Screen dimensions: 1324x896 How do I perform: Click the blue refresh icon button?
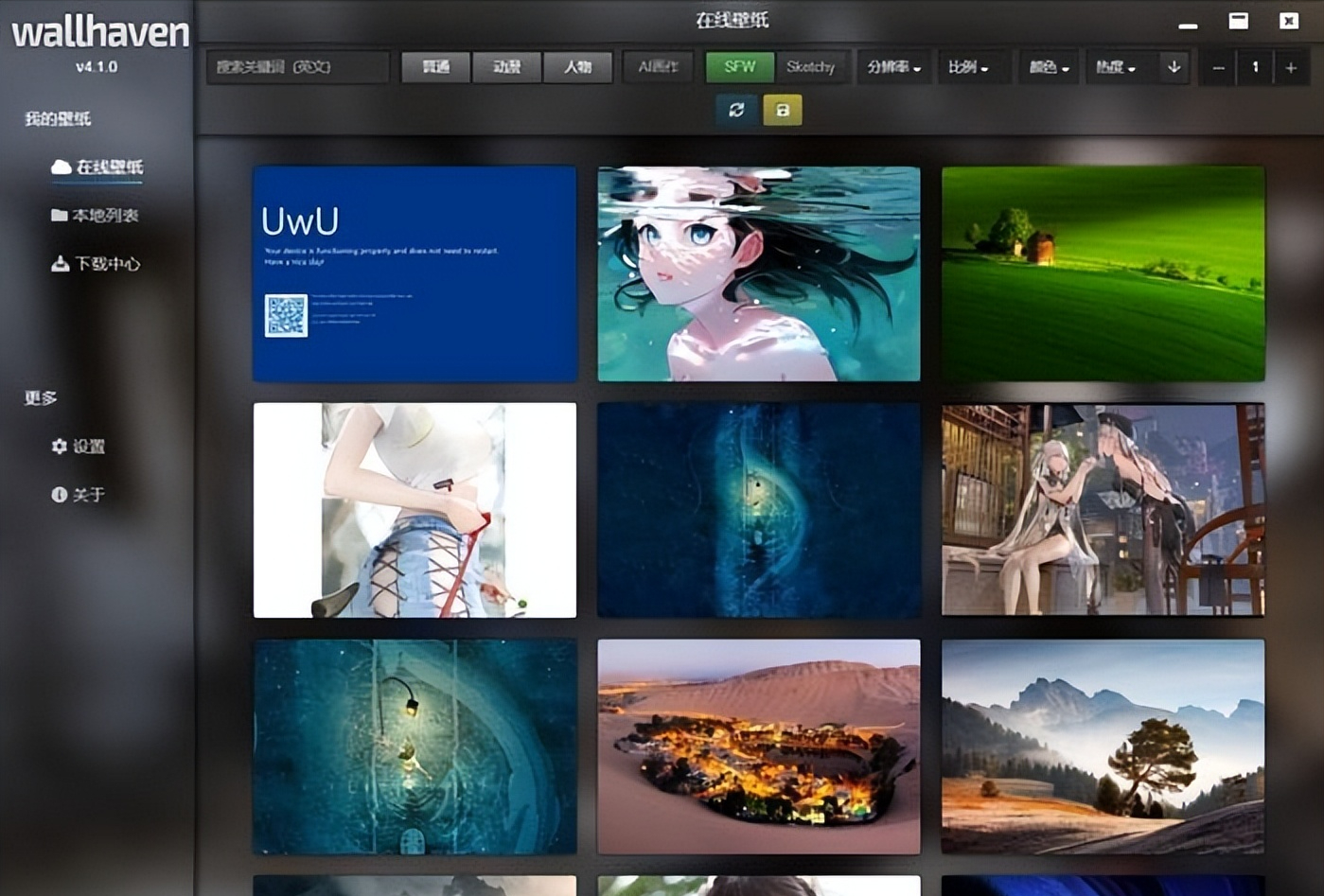coord(736,110)
